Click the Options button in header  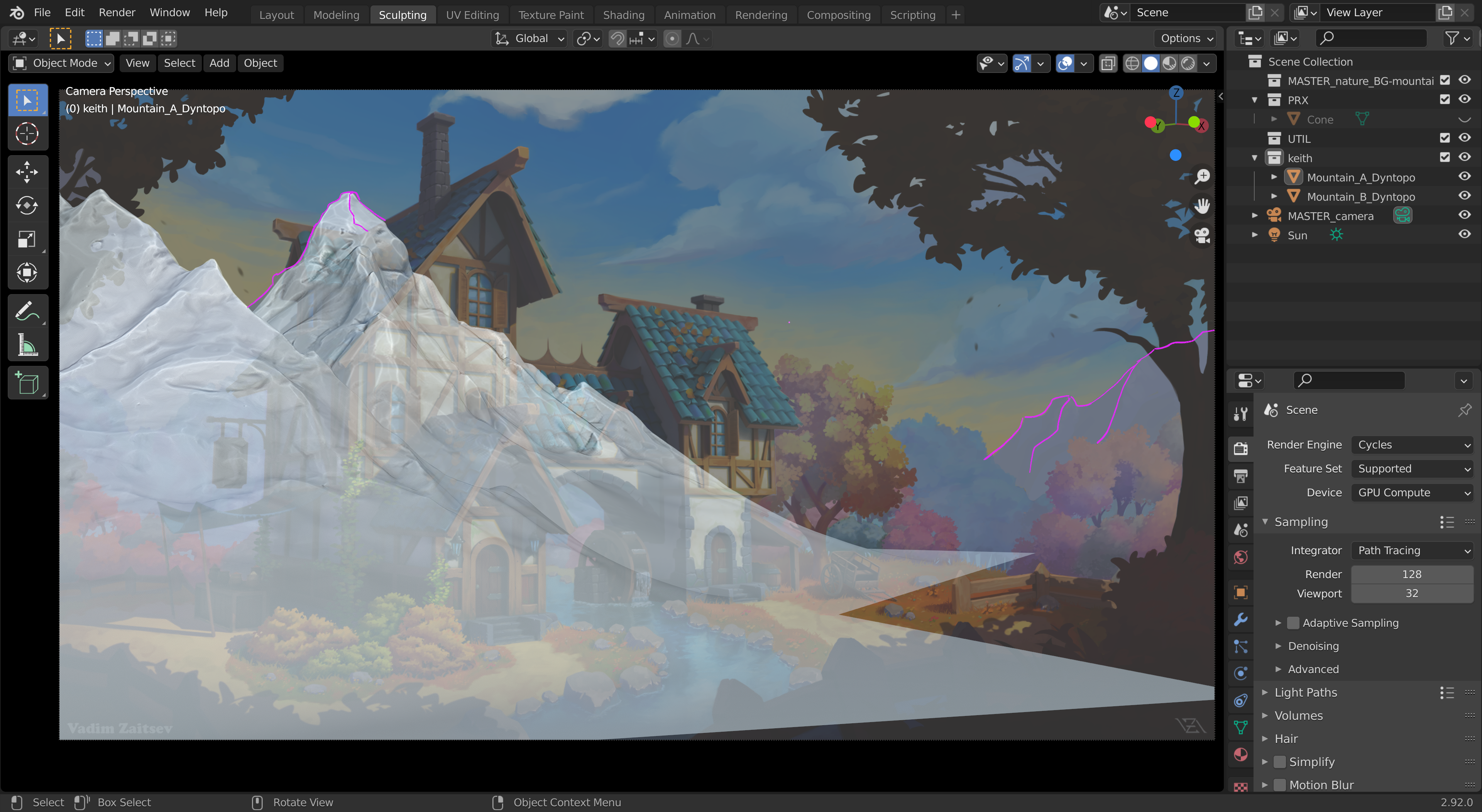click(x=1186, y=39)
